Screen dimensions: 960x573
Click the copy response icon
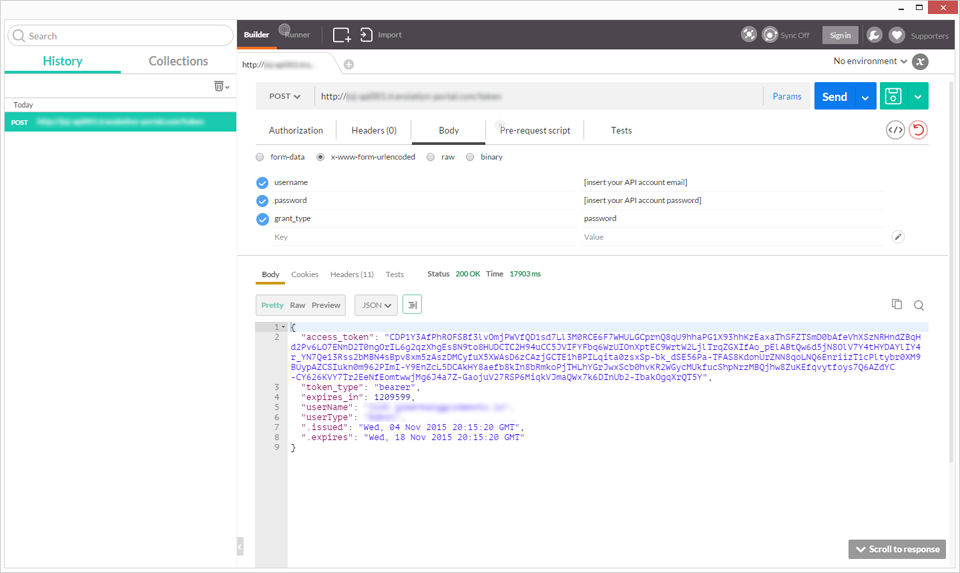(897, 304)
